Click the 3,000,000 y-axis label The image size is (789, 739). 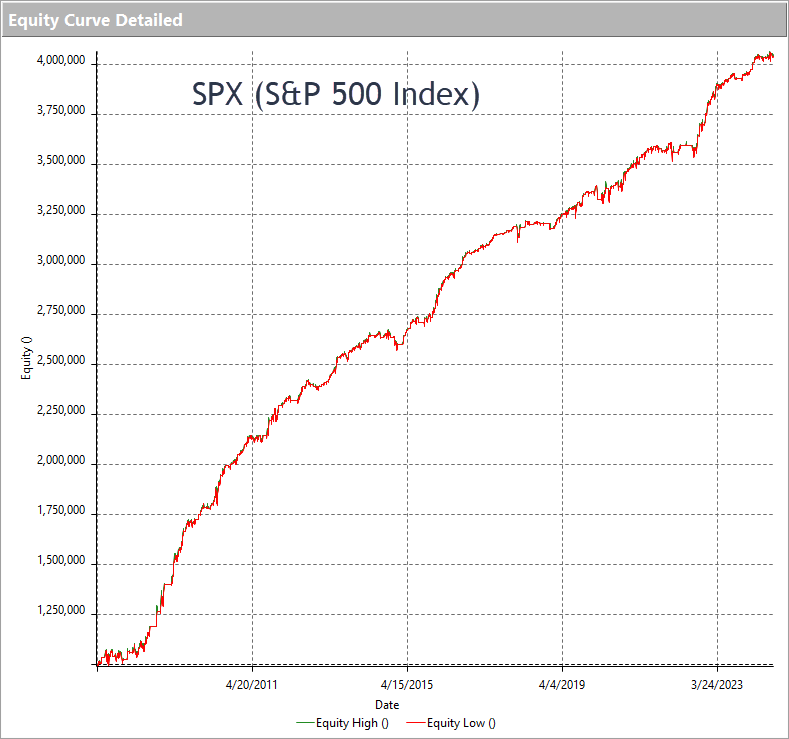point(61,260)
